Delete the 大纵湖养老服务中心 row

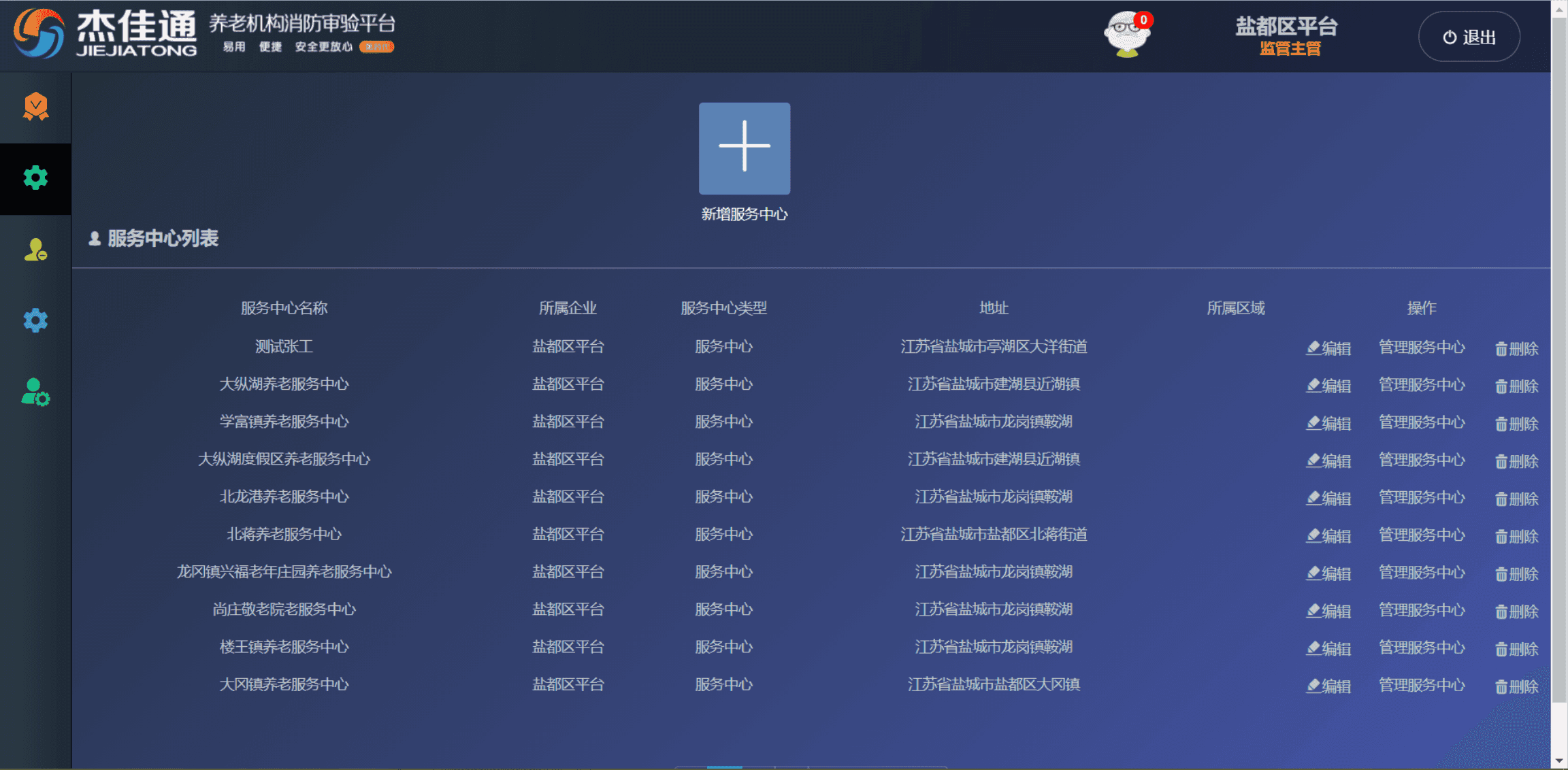pos(1516,386)
